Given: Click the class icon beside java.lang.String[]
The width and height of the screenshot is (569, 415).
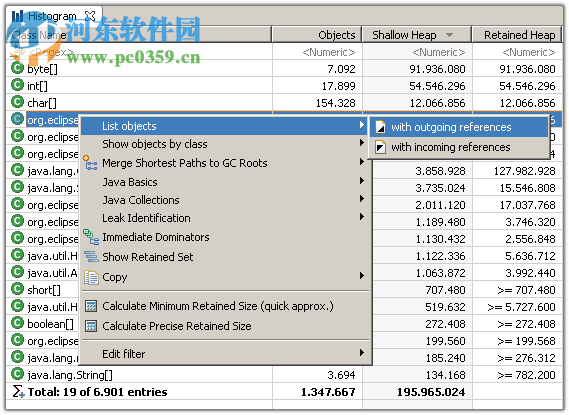Looking at the screenshot, I should tap(17, 374).
